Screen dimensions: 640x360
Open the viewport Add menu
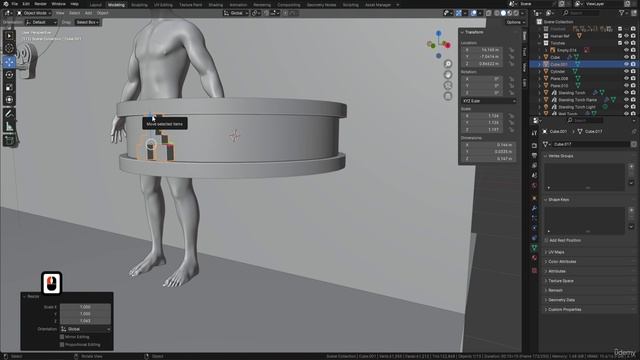(88, 13)
